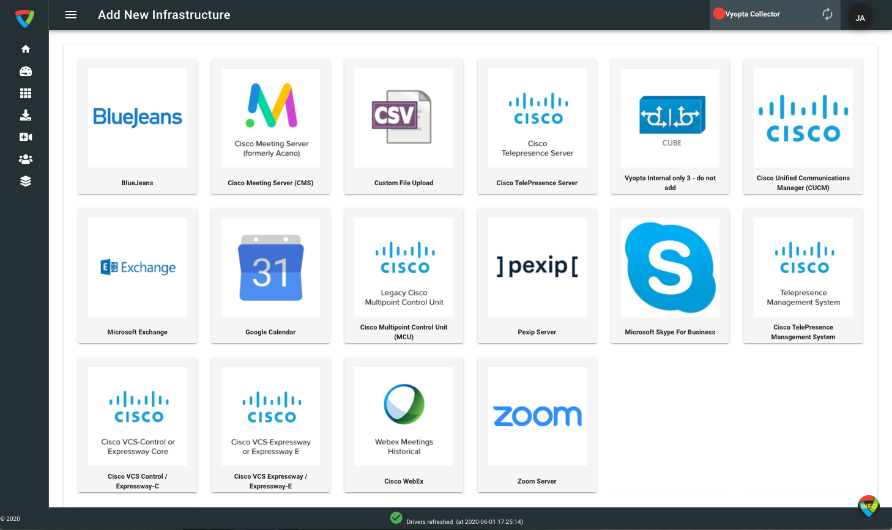
Task: Open the video camera sidebar icon
Action: coord(25,137)
